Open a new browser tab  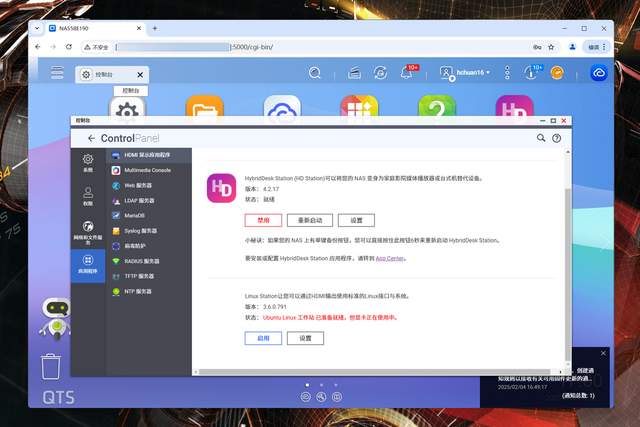[155, 28]
